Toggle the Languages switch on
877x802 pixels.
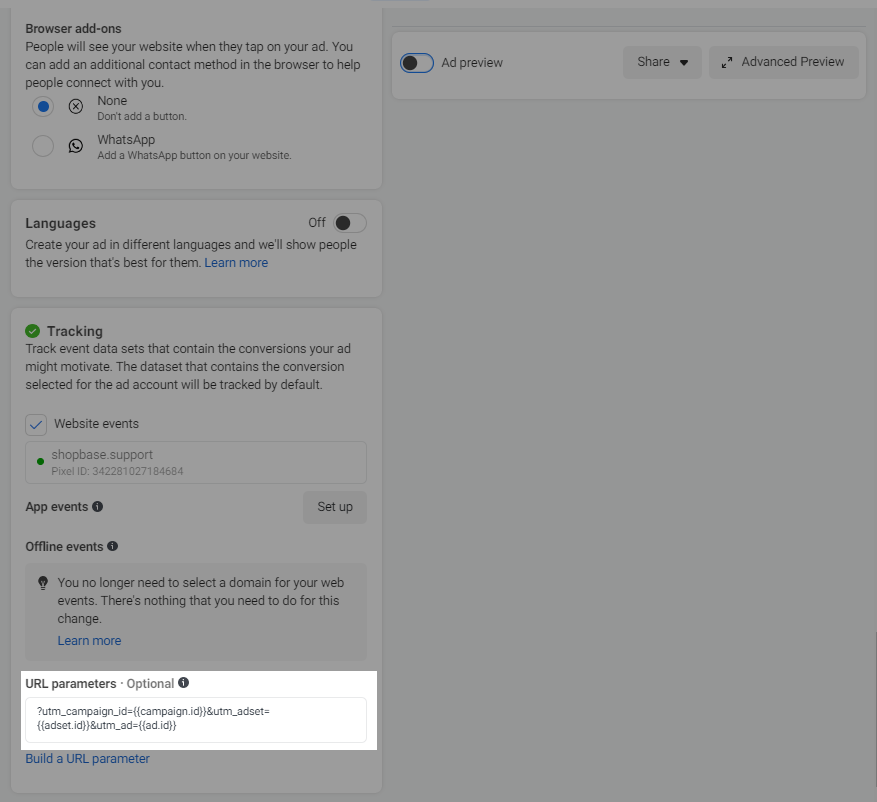350,223
